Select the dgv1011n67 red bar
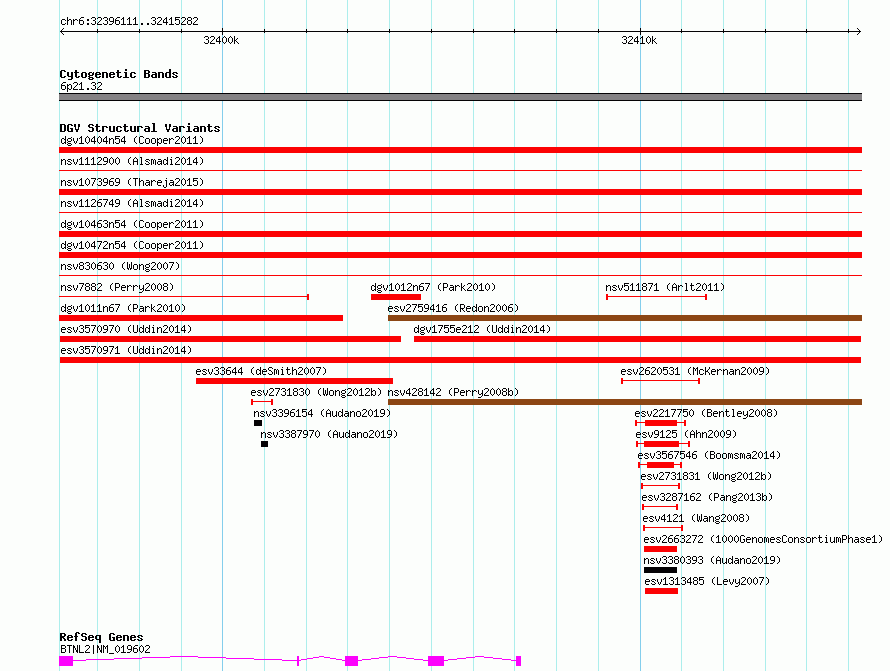890x671 pixels. (x=201, y=318)
